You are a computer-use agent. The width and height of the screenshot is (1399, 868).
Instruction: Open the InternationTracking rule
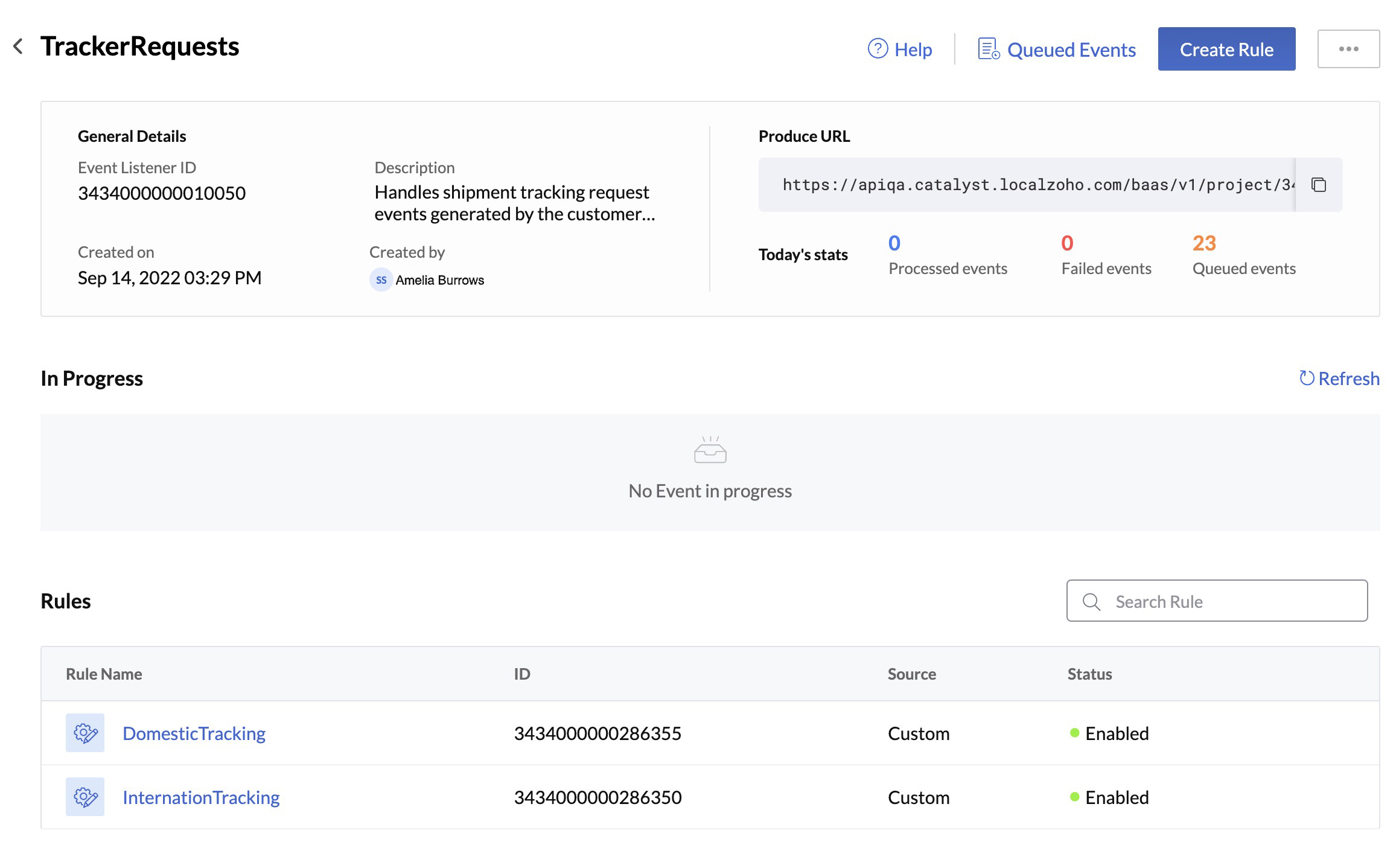pyautogui.click(x=201, y=797)
